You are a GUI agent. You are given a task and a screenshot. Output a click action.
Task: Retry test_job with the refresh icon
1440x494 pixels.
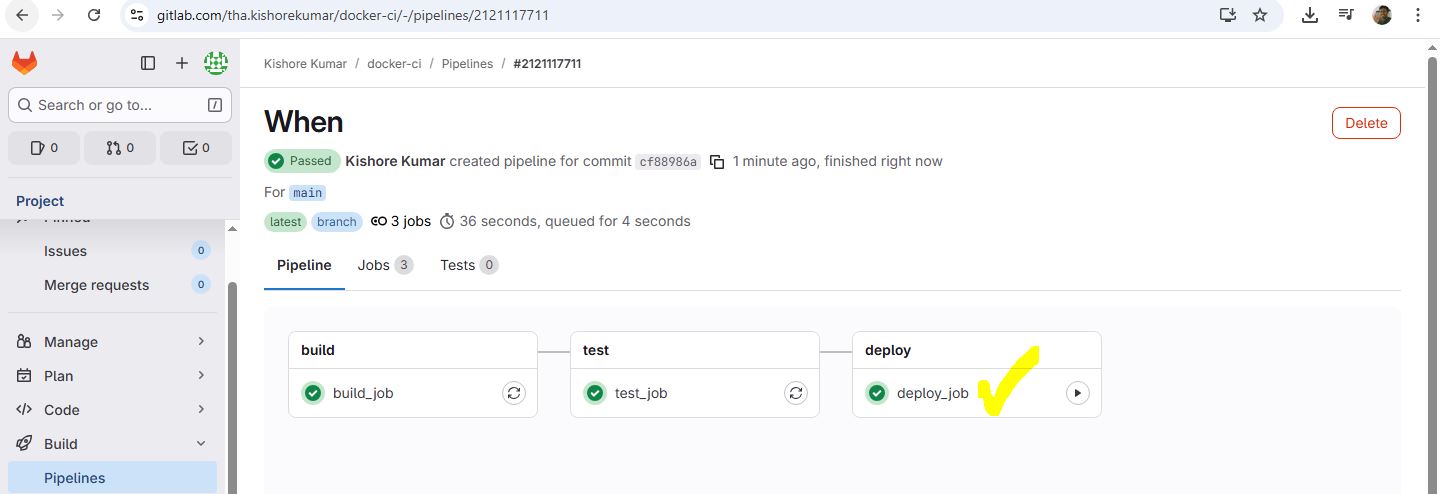796,393
